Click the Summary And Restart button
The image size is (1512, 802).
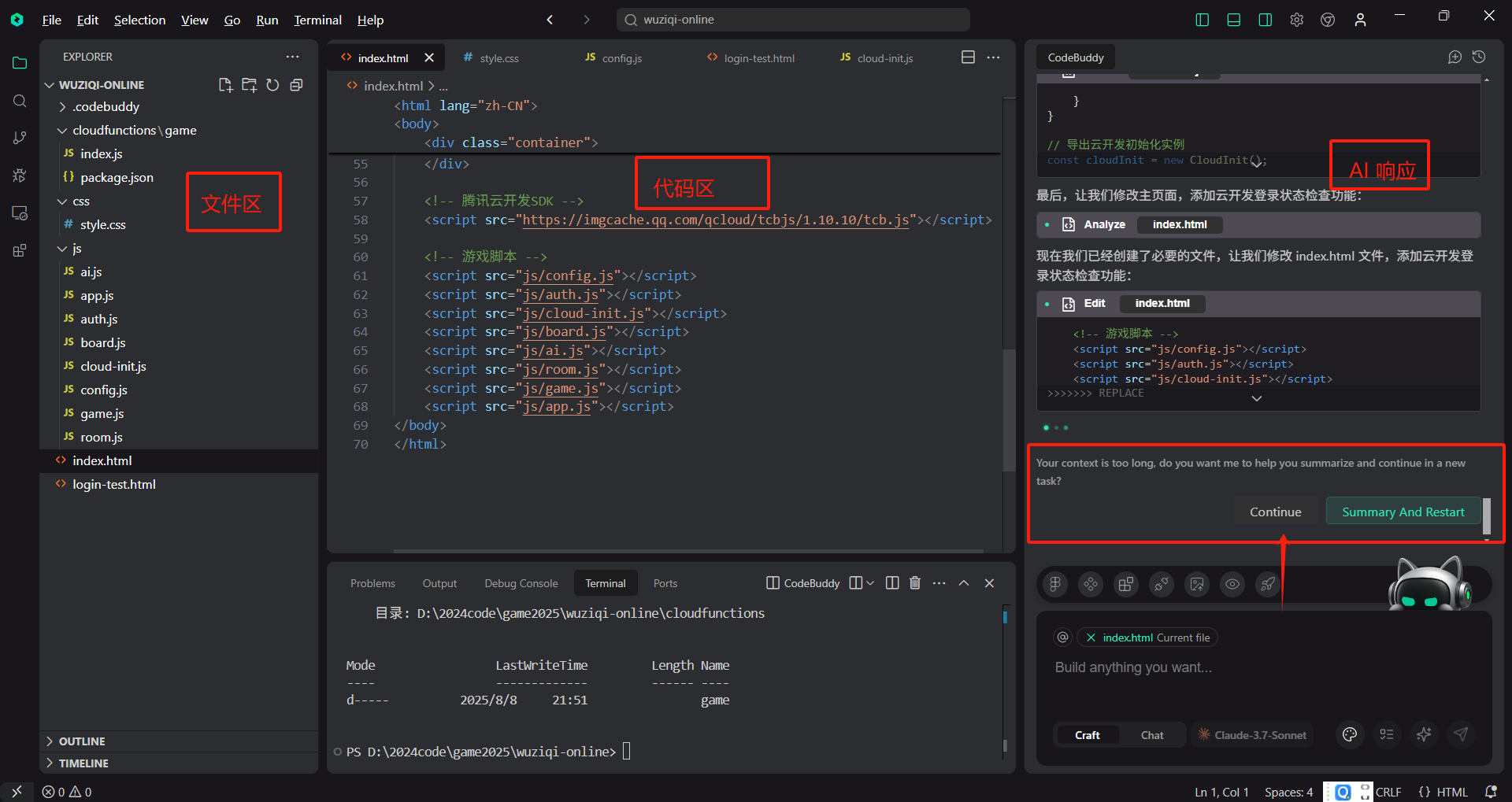coord(1403,512)
